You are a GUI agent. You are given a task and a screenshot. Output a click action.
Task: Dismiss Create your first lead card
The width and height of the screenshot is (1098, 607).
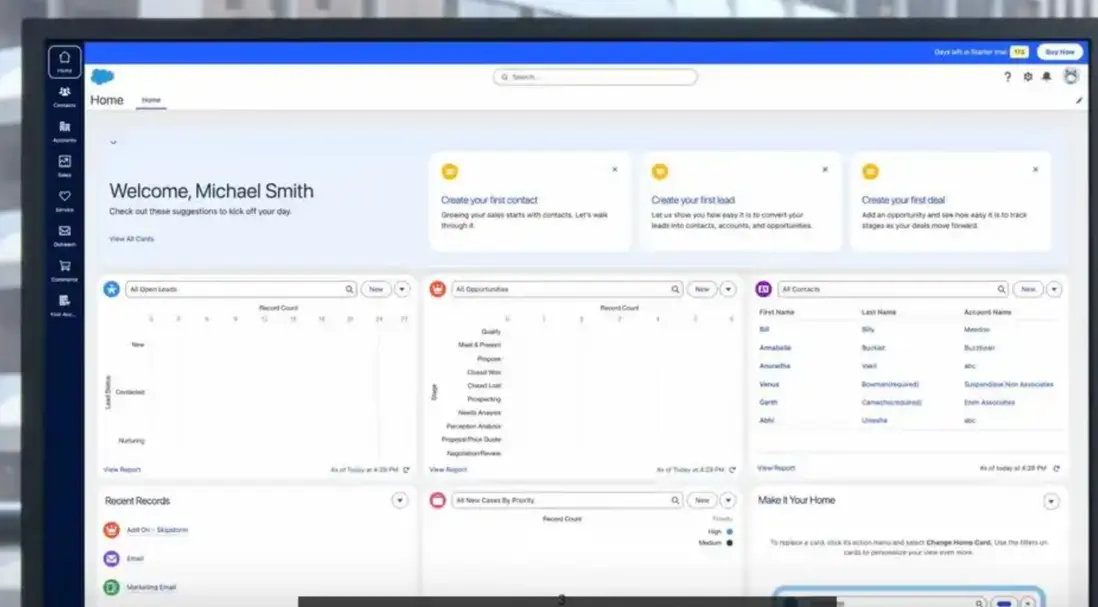click(825, 169)
